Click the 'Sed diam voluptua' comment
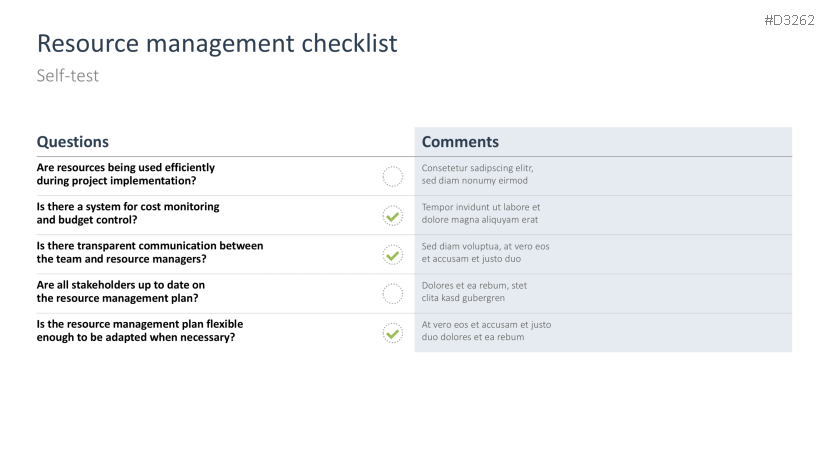 (x=486, y=252)
